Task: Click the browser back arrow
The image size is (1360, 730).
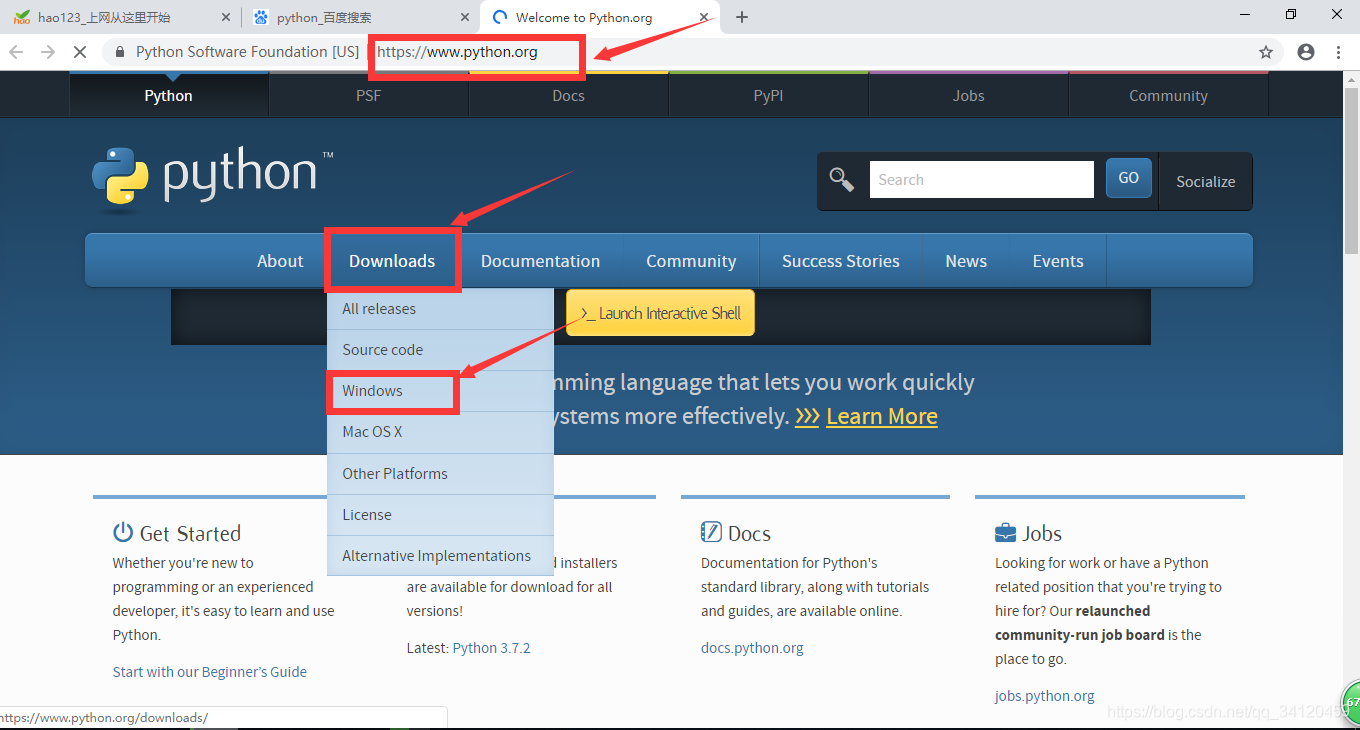Action: pos(16,52)
